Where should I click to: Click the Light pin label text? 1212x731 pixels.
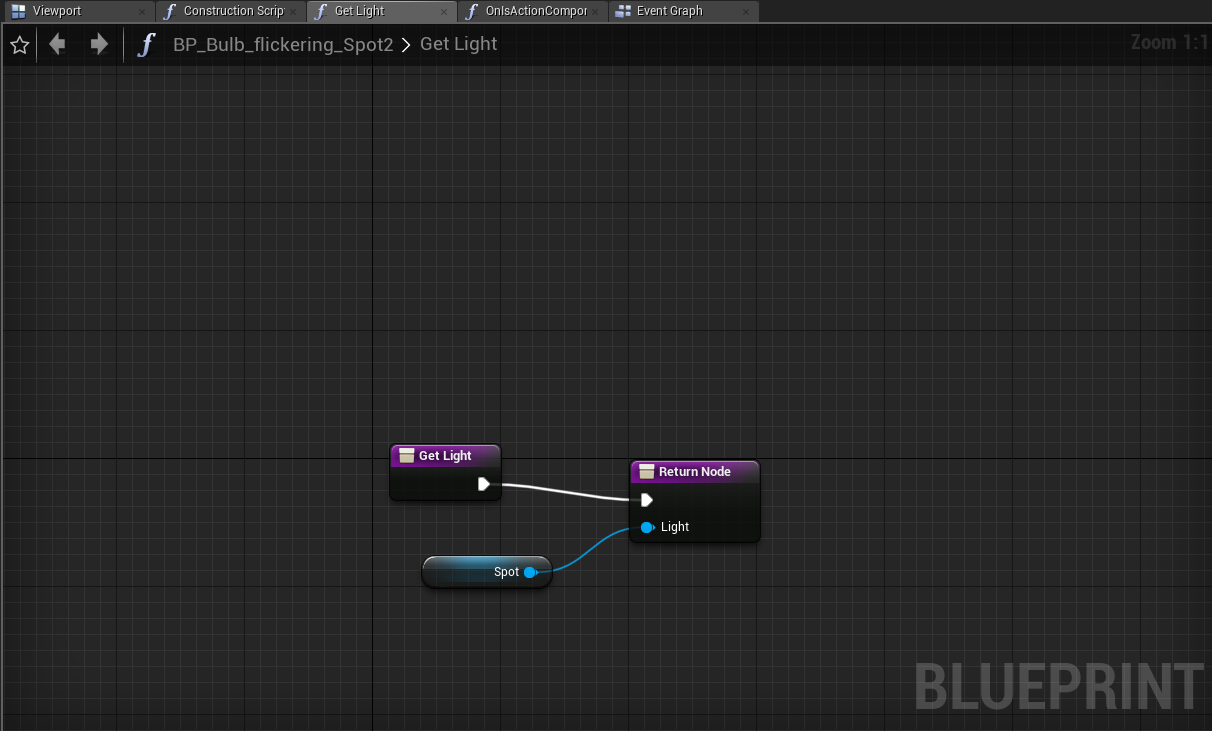(x=675, y=527)
